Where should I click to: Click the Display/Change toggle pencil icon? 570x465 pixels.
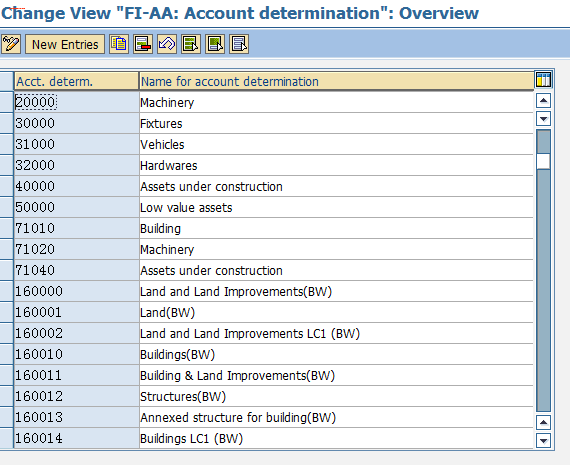pyautogui.click(x=11, y=44)
